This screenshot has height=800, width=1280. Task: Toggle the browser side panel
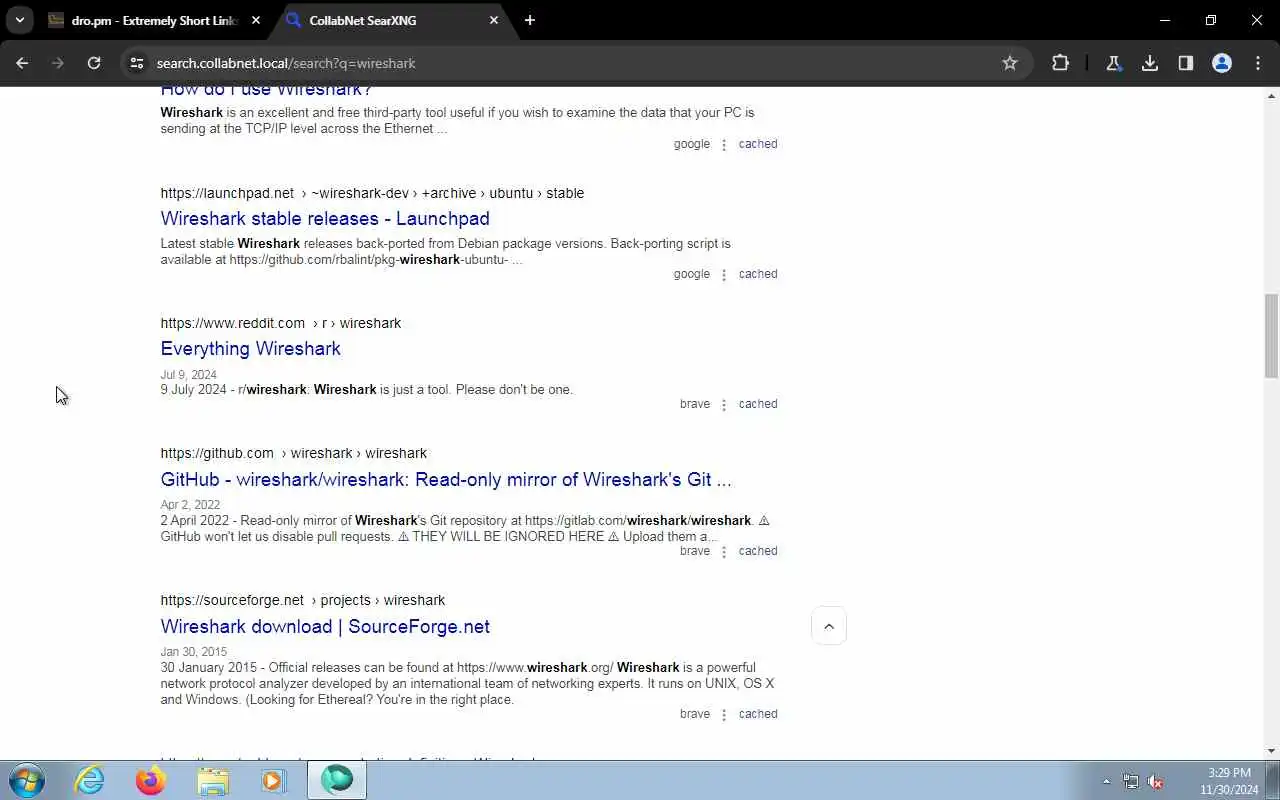point(1186,63)
